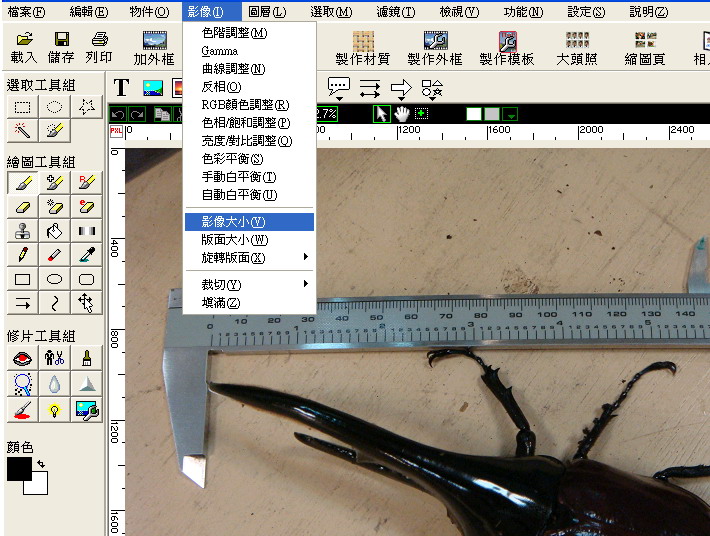Click the red-eye removal tool

click(x=23, y=358)
